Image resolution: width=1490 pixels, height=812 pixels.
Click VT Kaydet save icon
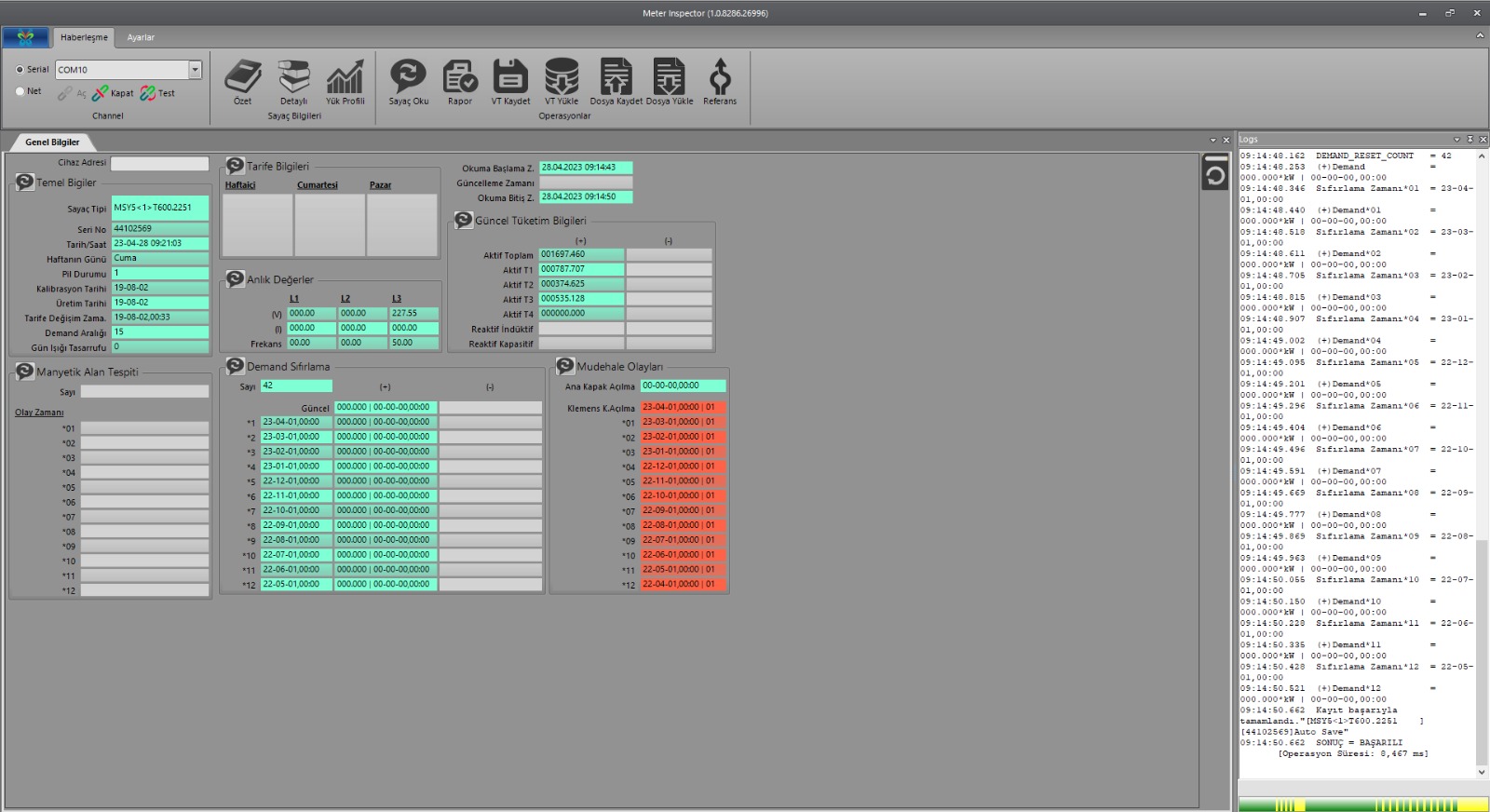coord(510,77)
